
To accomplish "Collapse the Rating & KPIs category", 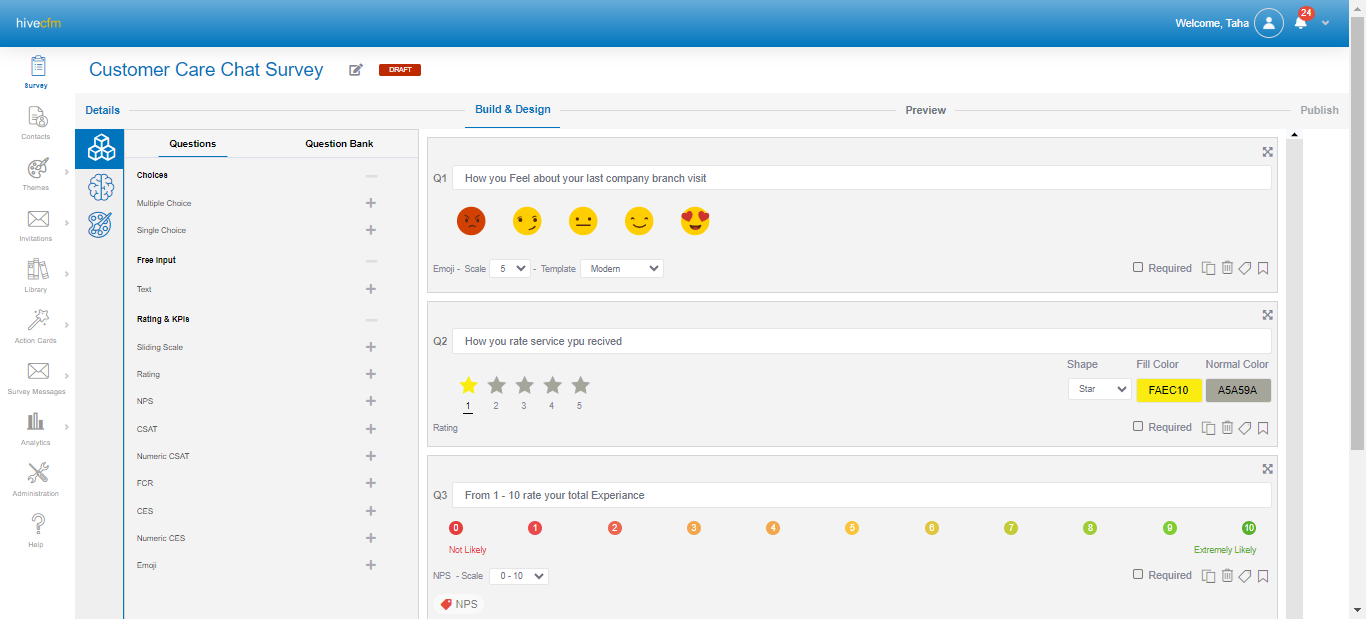I will pos(371,320).
